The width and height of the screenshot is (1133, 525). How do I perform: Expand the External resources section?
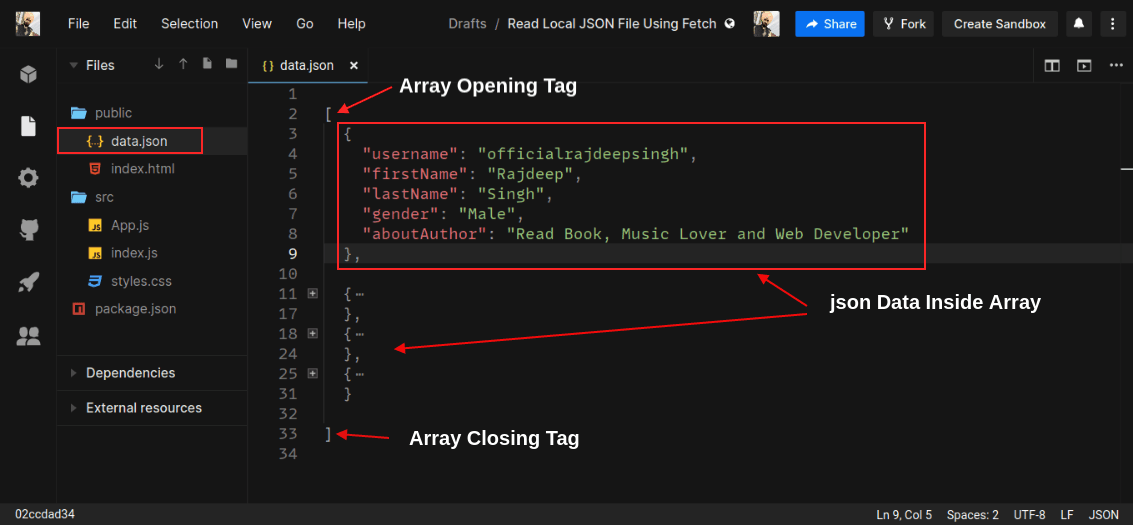coord(73,408)
